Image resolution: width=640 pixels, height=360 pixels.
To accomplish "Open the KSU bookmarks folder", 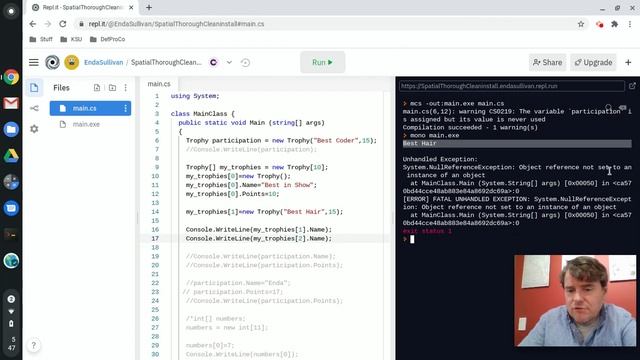I will click(71, 39).
